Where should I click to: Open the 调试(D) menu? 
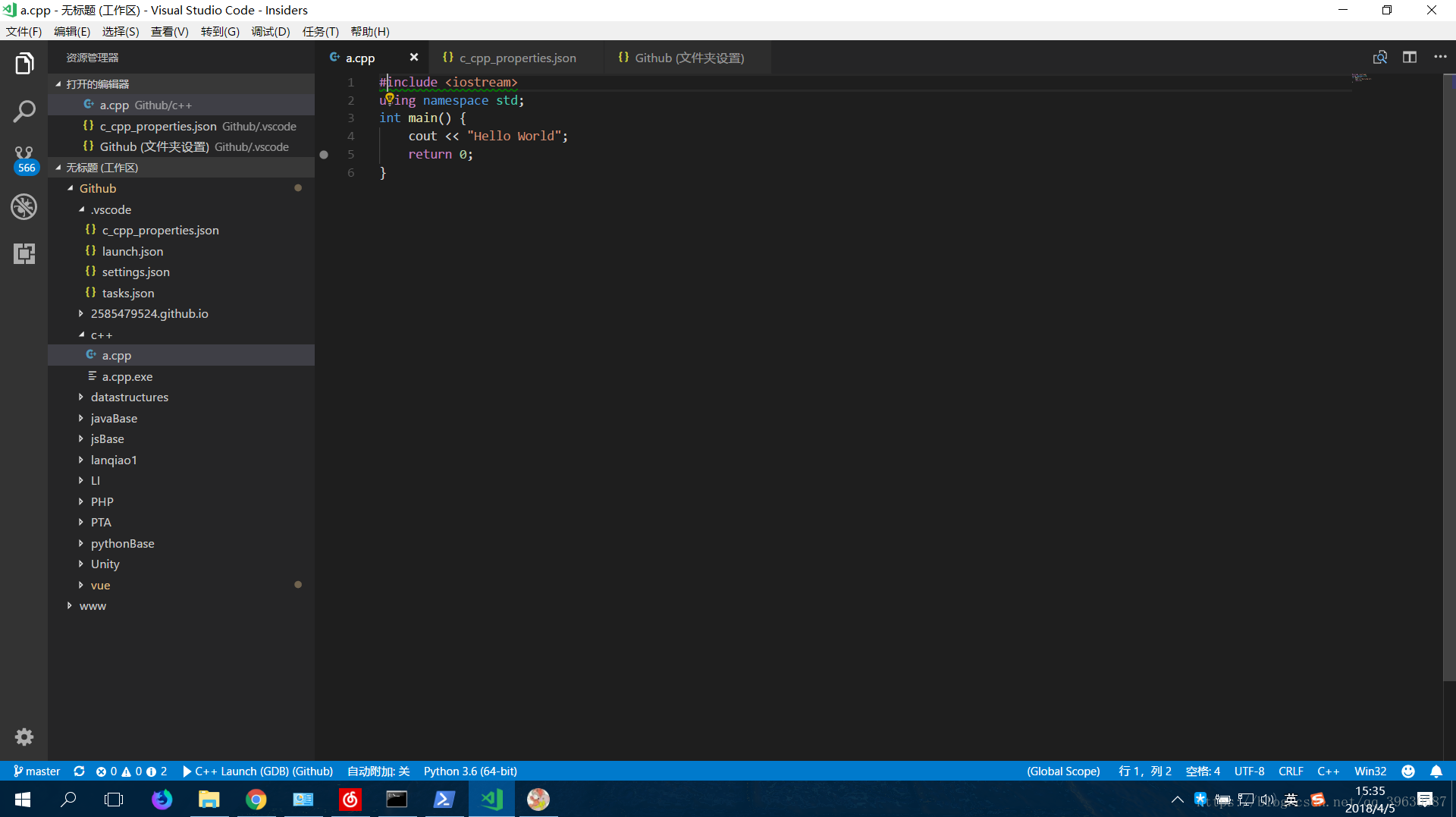[x=271, y=31]
